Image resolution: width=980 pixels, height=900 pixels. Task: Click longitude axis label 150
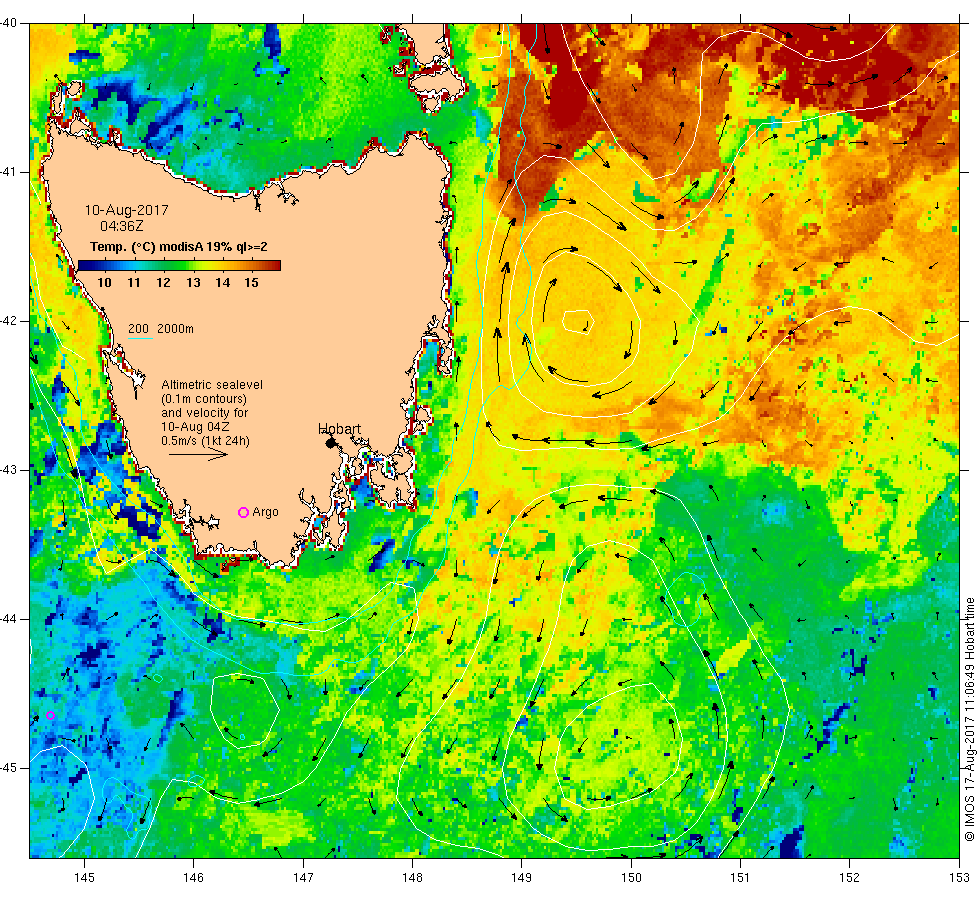click(x=631, y=878)
